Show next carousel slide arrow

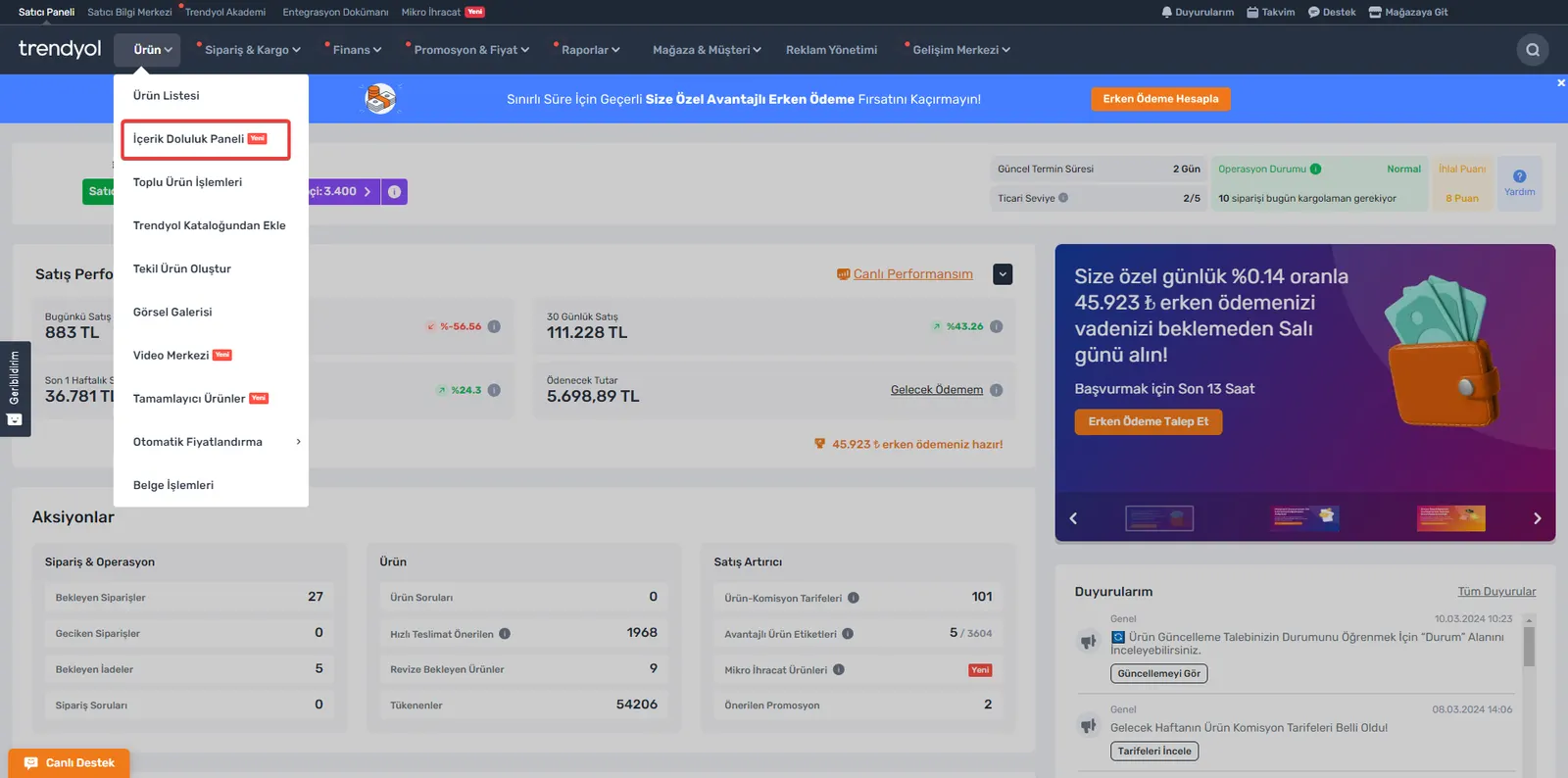pos(1537,518)
